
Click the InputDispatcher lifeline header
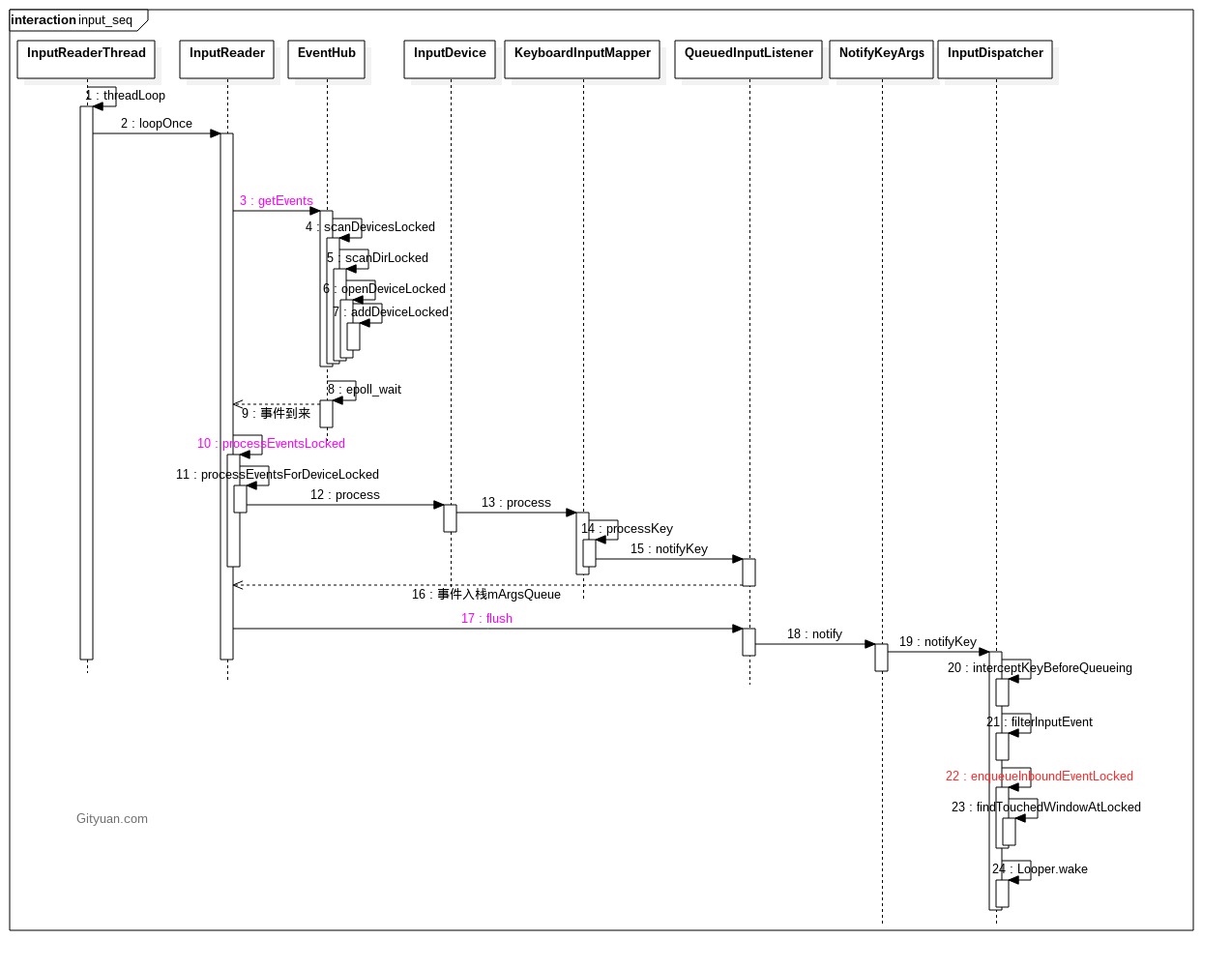point(995,58)
